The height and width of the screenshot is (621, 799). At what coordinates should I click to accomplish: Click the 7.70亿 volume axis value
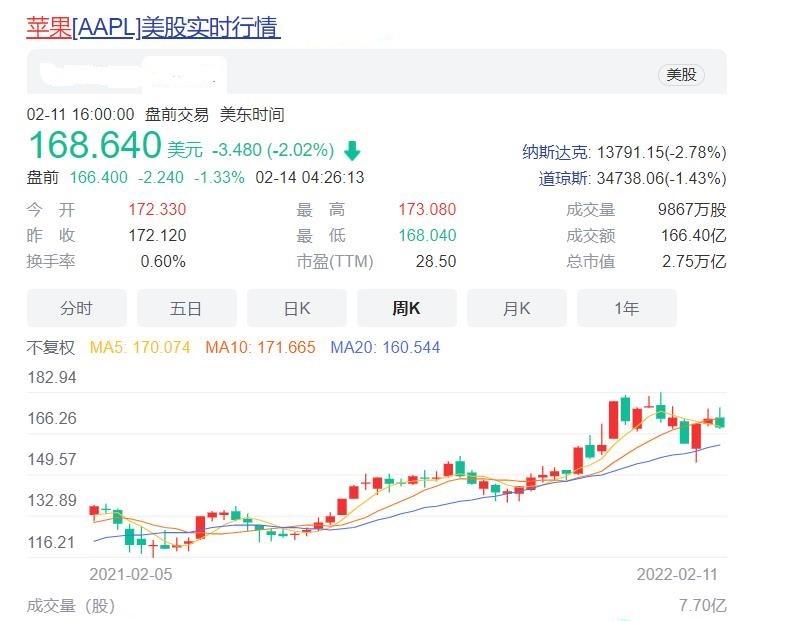tap(703, 606)
